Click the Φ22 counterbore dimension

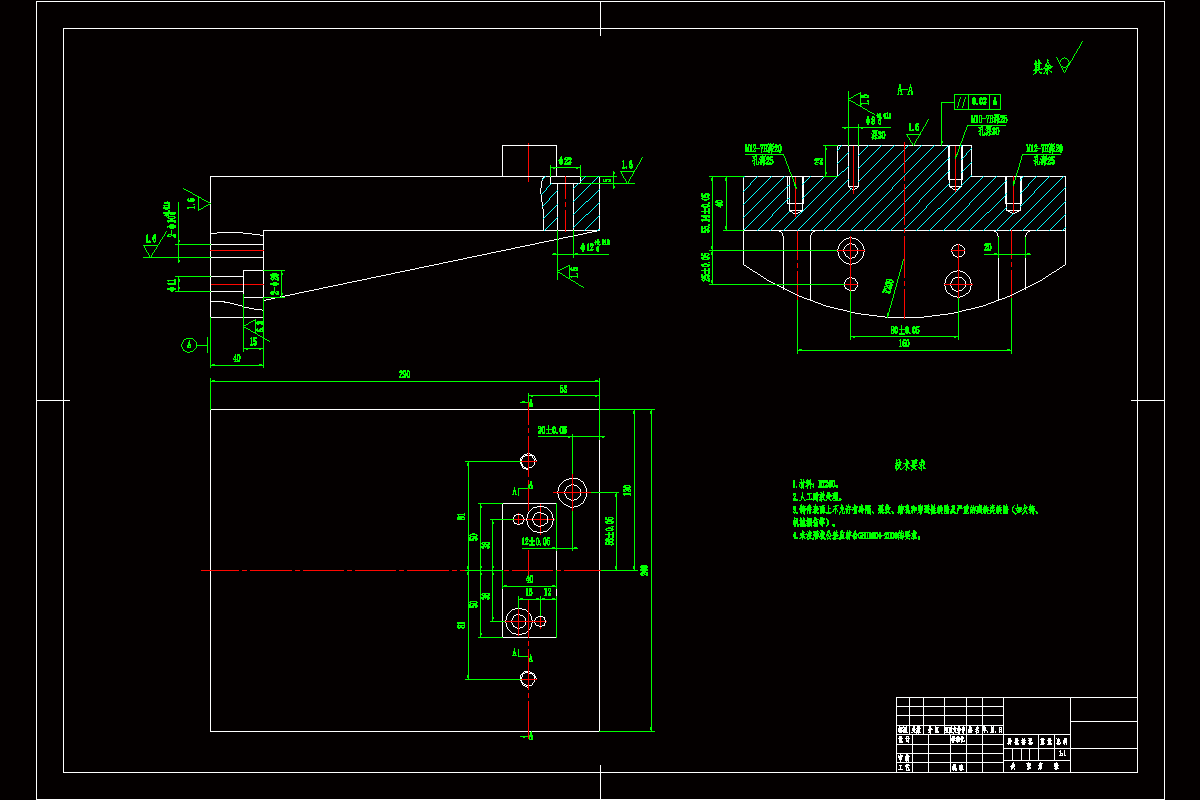(x=564, y=161)
